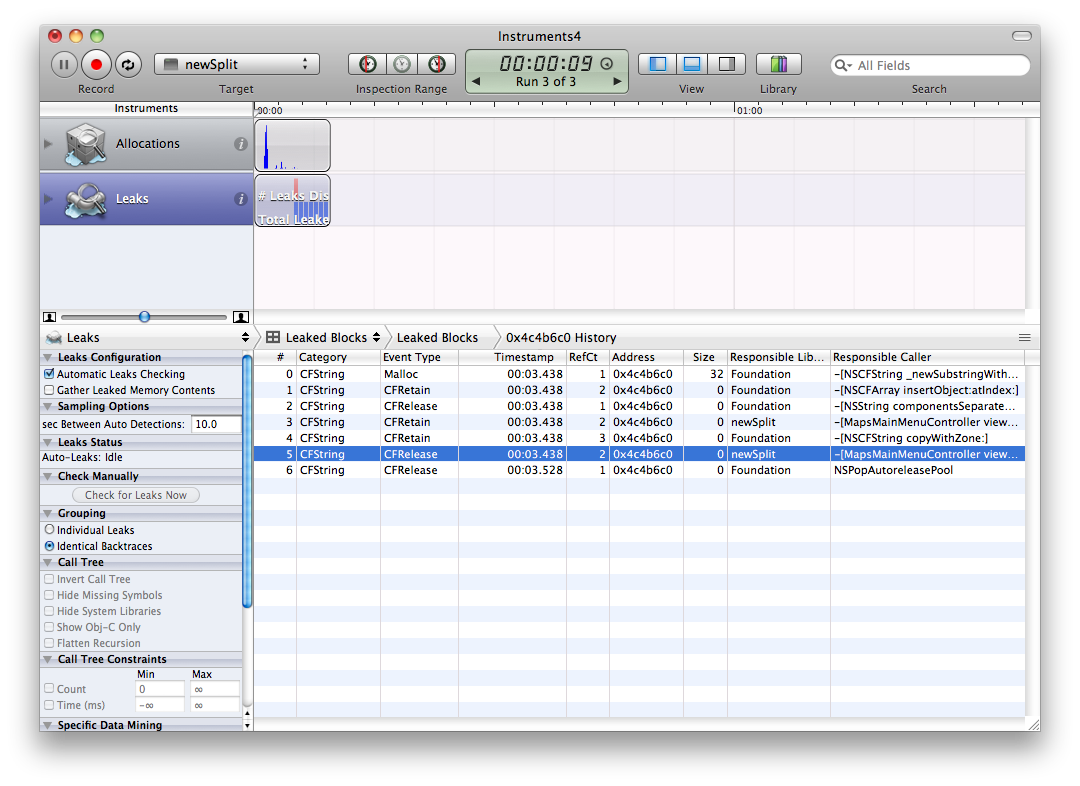
Task: Sort by the Timestamp column header
Action: 512,358
